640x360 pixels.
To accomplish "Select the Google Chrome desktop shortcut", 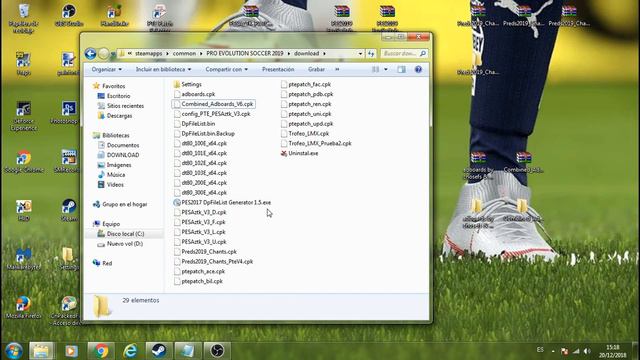I will (24, 162).
